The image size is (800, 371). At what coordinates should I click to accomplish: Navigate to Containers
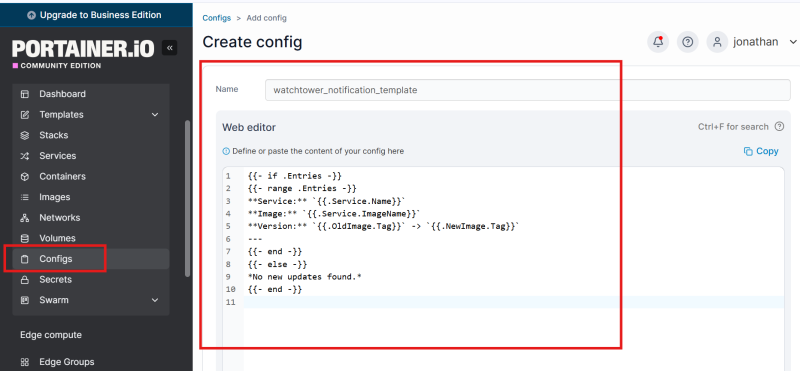coord(91,177)
